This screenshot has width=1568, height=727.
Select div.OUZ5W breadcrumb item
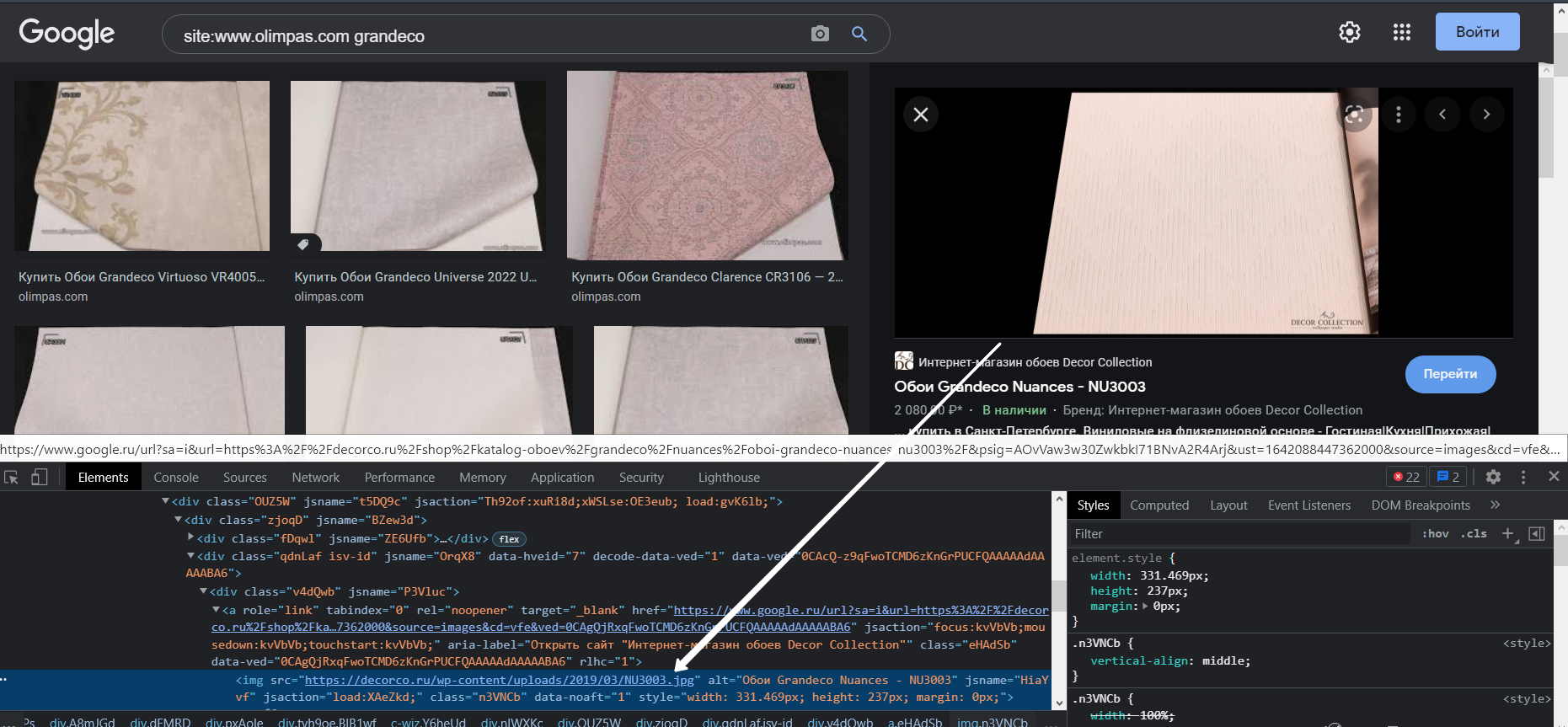(x=589, y=722)
